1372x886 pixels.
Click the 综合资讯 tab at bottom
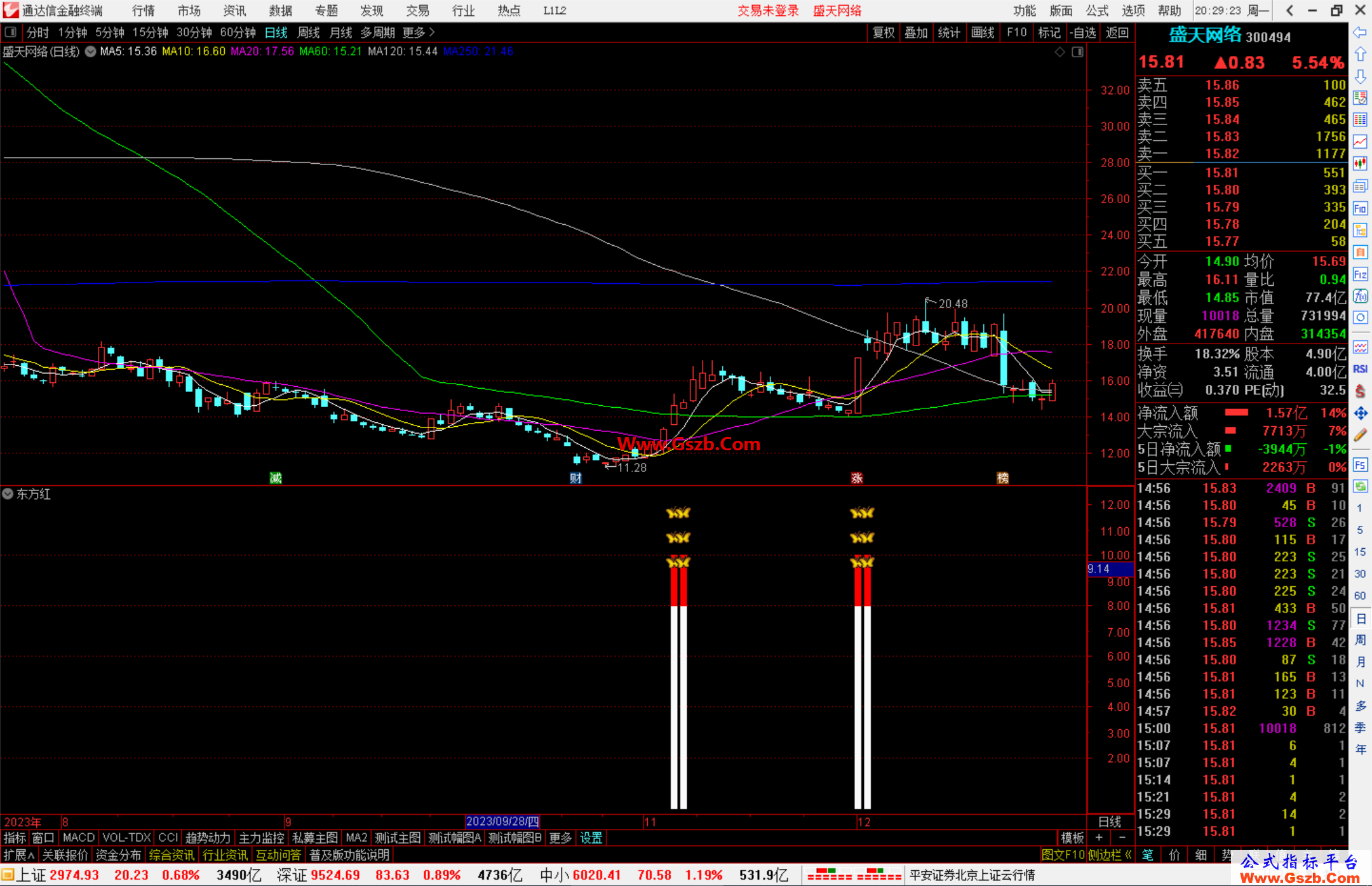171,855
